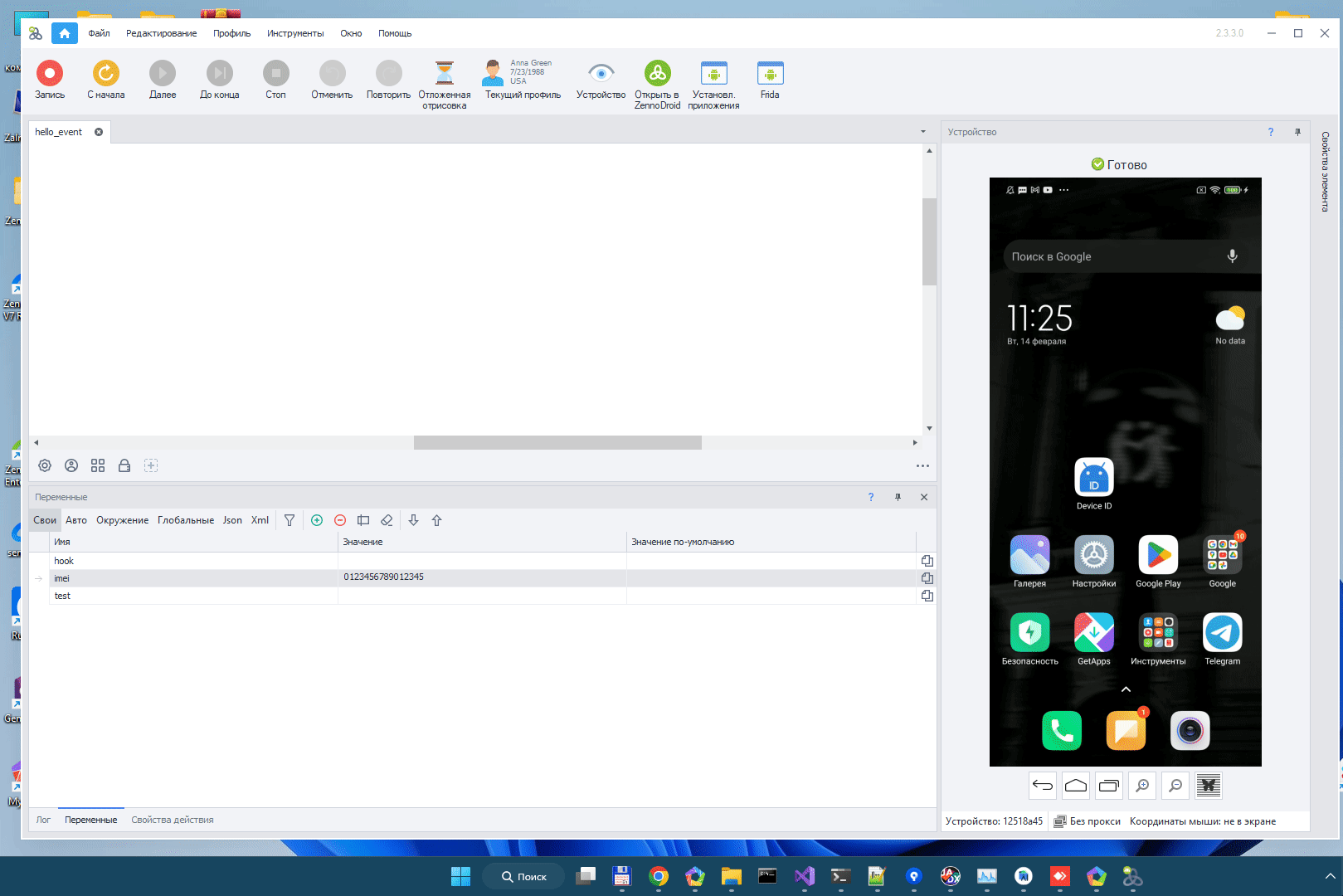Open the three-dots overflow menu under the canvas
Screen dimensions: 1343x896
click(922, 465)
